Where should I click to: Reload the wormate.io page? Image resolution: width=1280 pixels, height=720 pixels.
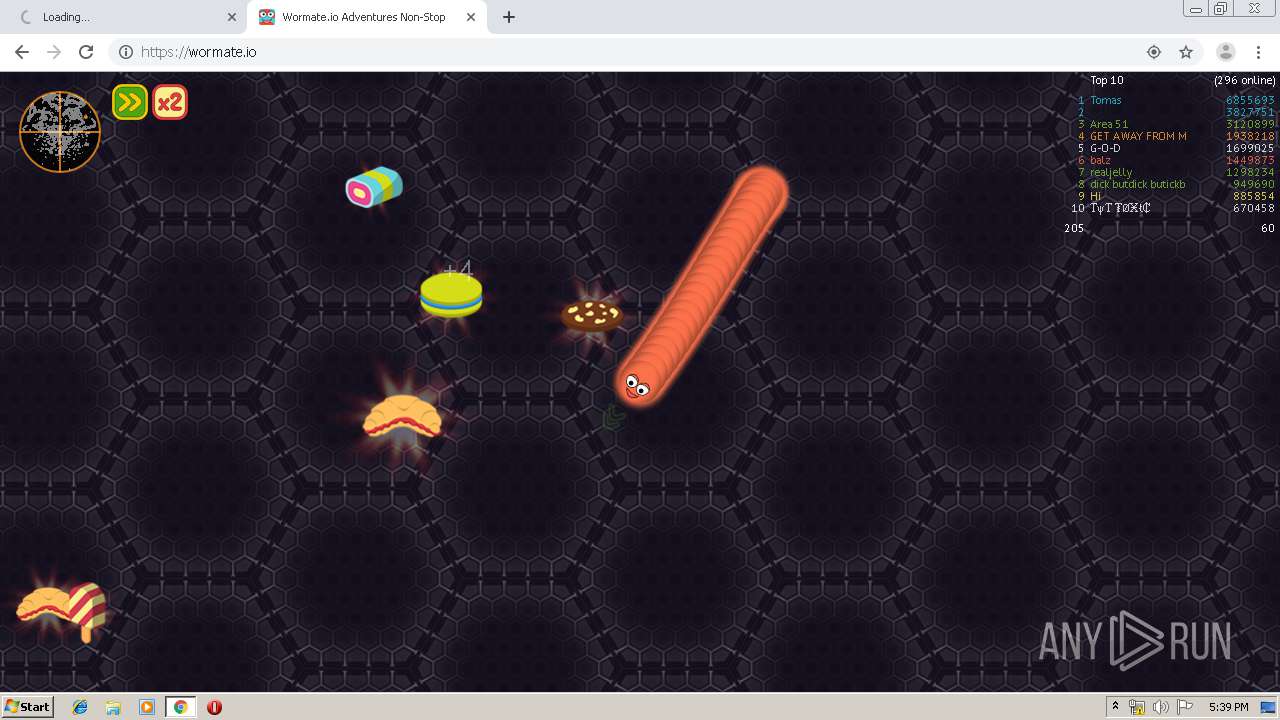tap(86, 52)
